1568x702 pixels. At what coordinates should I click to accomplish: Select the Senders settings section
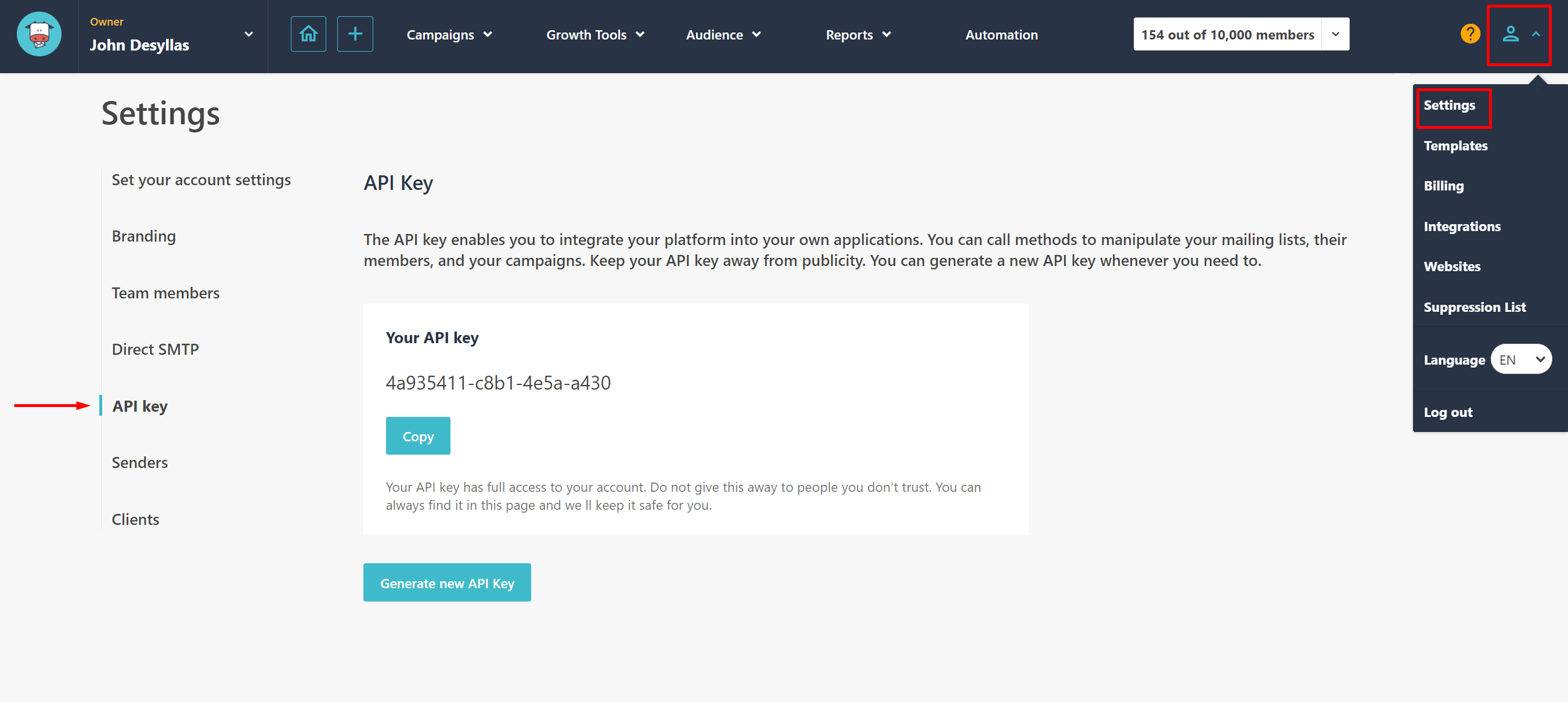click(x=140, y=462)
